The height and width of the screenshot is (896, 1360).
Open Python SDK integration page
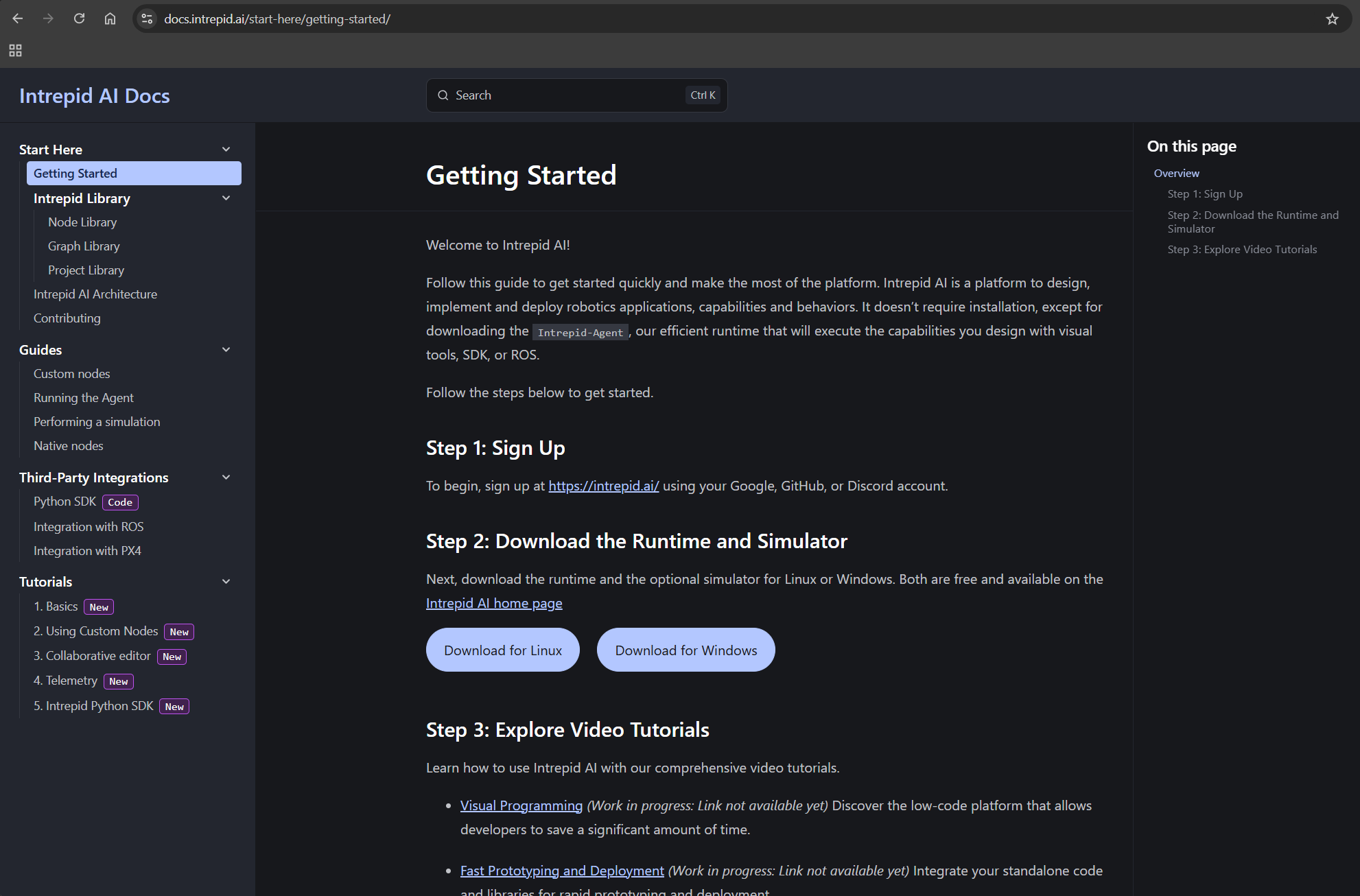(65, 502)
